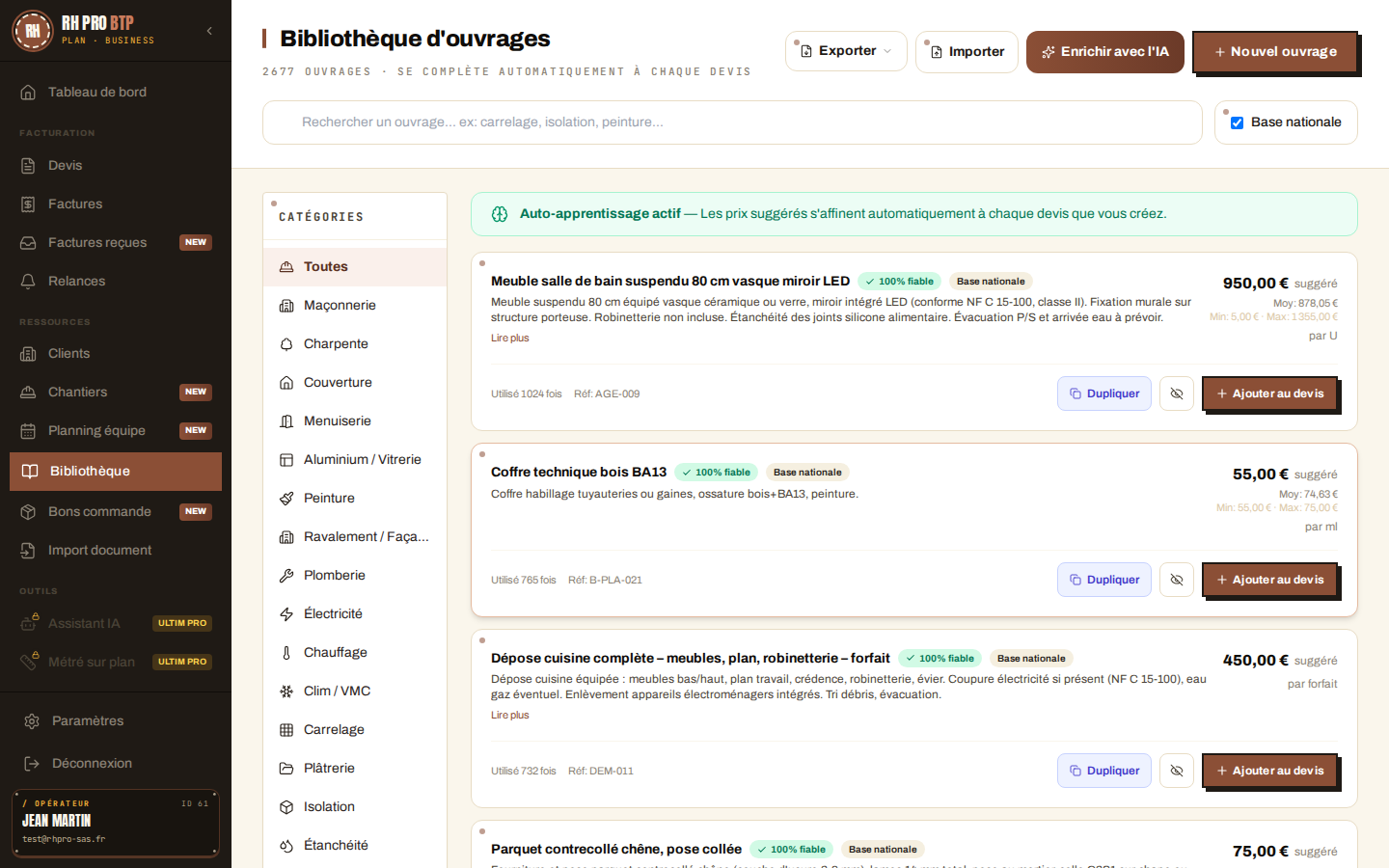The image size is (1389, 868).
Task: Select the Carrelage category
Action: [x=355, y=729]
